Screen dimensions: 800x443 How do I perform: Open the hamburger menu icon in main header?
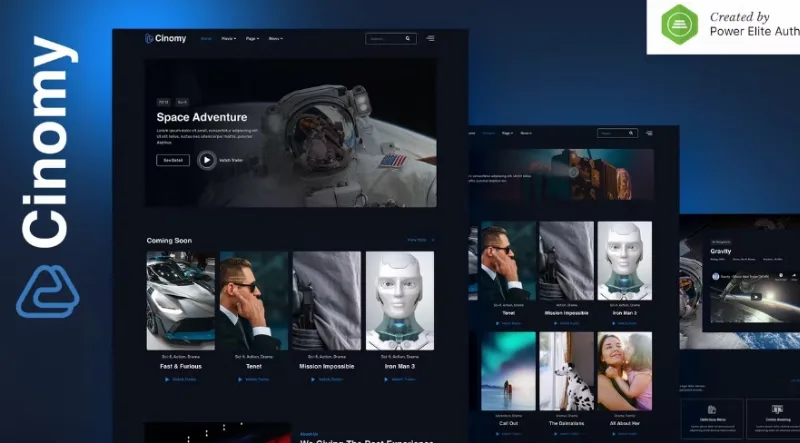pyautogui.click(x=431, y=38)
